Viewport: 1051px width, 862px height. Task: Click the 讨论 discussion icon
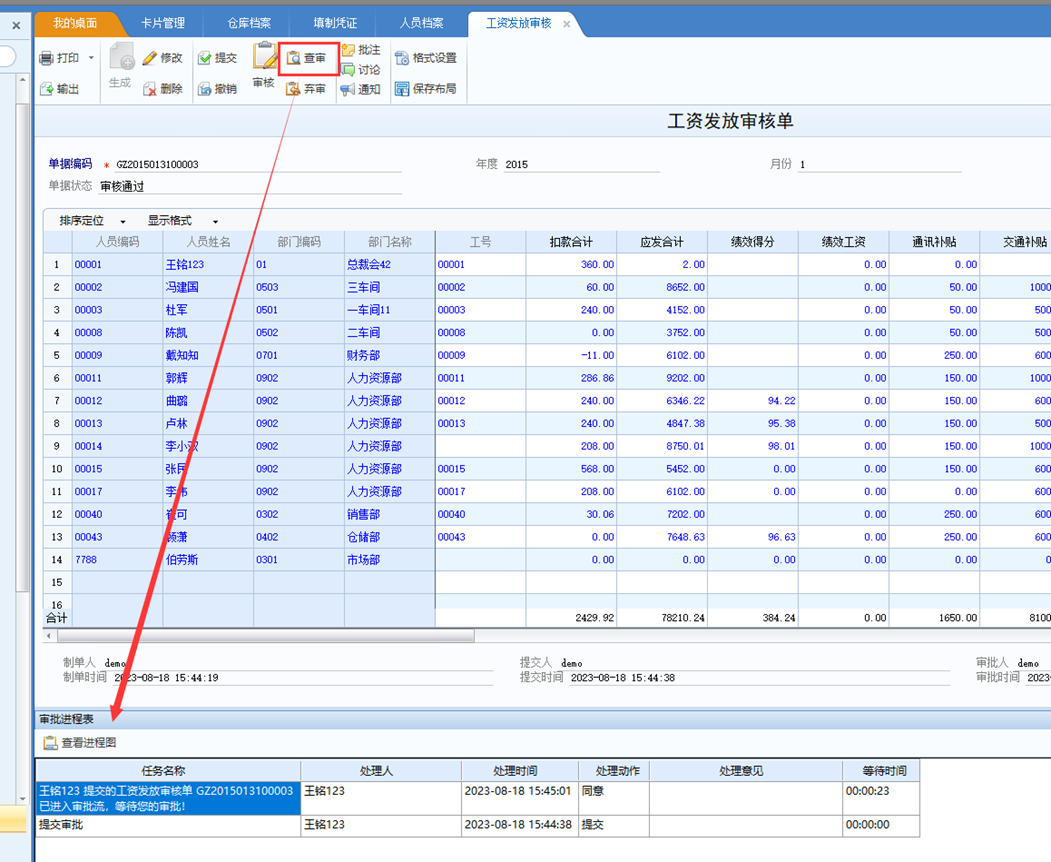pyautogui.click(x=348, y=69)
